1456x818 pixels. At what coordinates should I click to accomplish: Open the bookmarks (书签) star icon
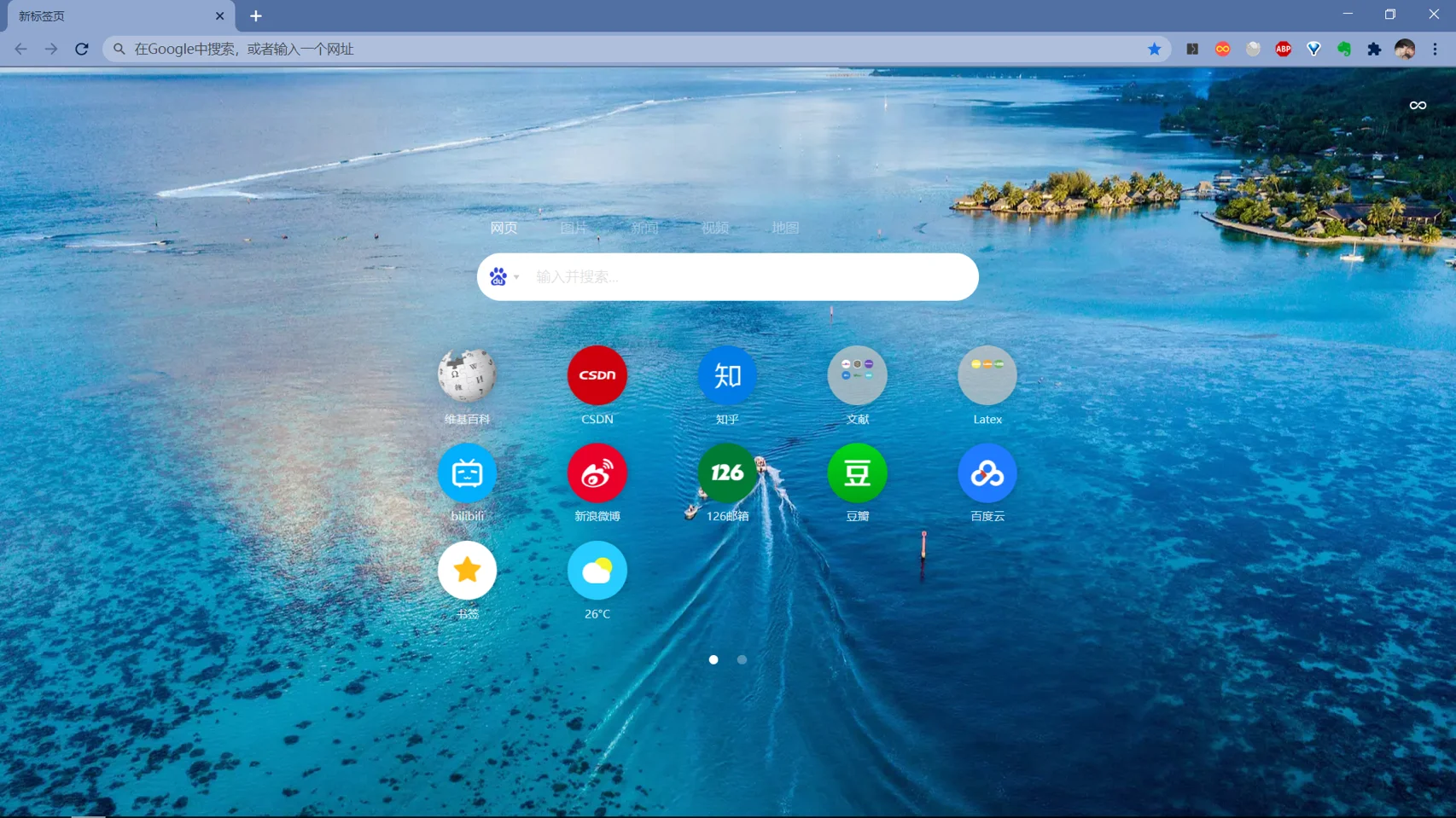[x=467, y=570]
